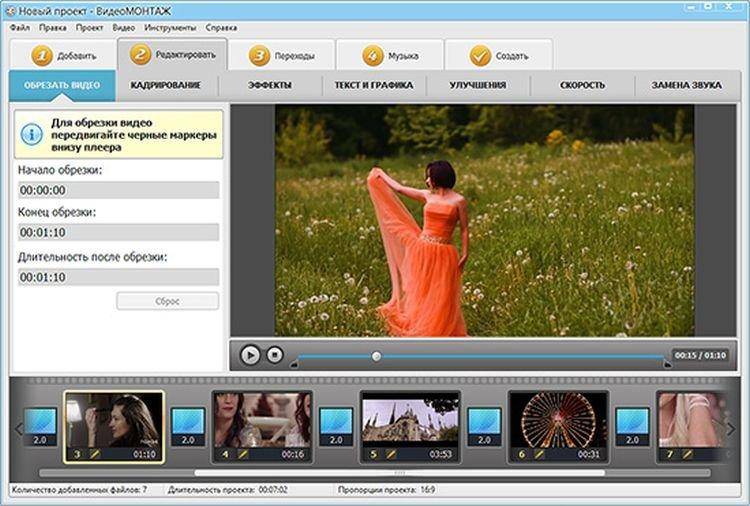The image size is (750, 506).
Task: Click the left arrow of the clip strip
Action: pyautogui.click(x=19, y=429)
